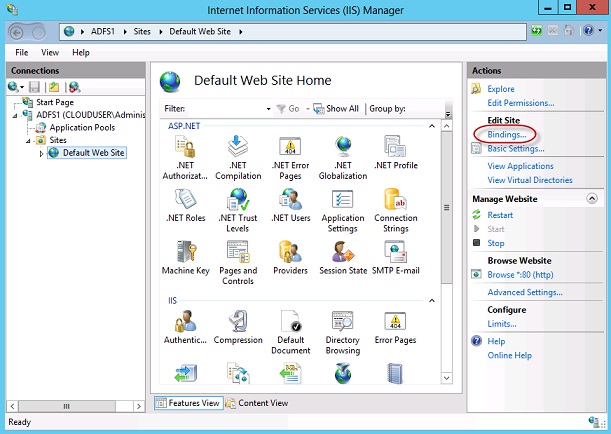Viewport: 611px width, 434px height.
Task: Open the toolbar overflow chevron beside Group by
Action: [448, 114]
